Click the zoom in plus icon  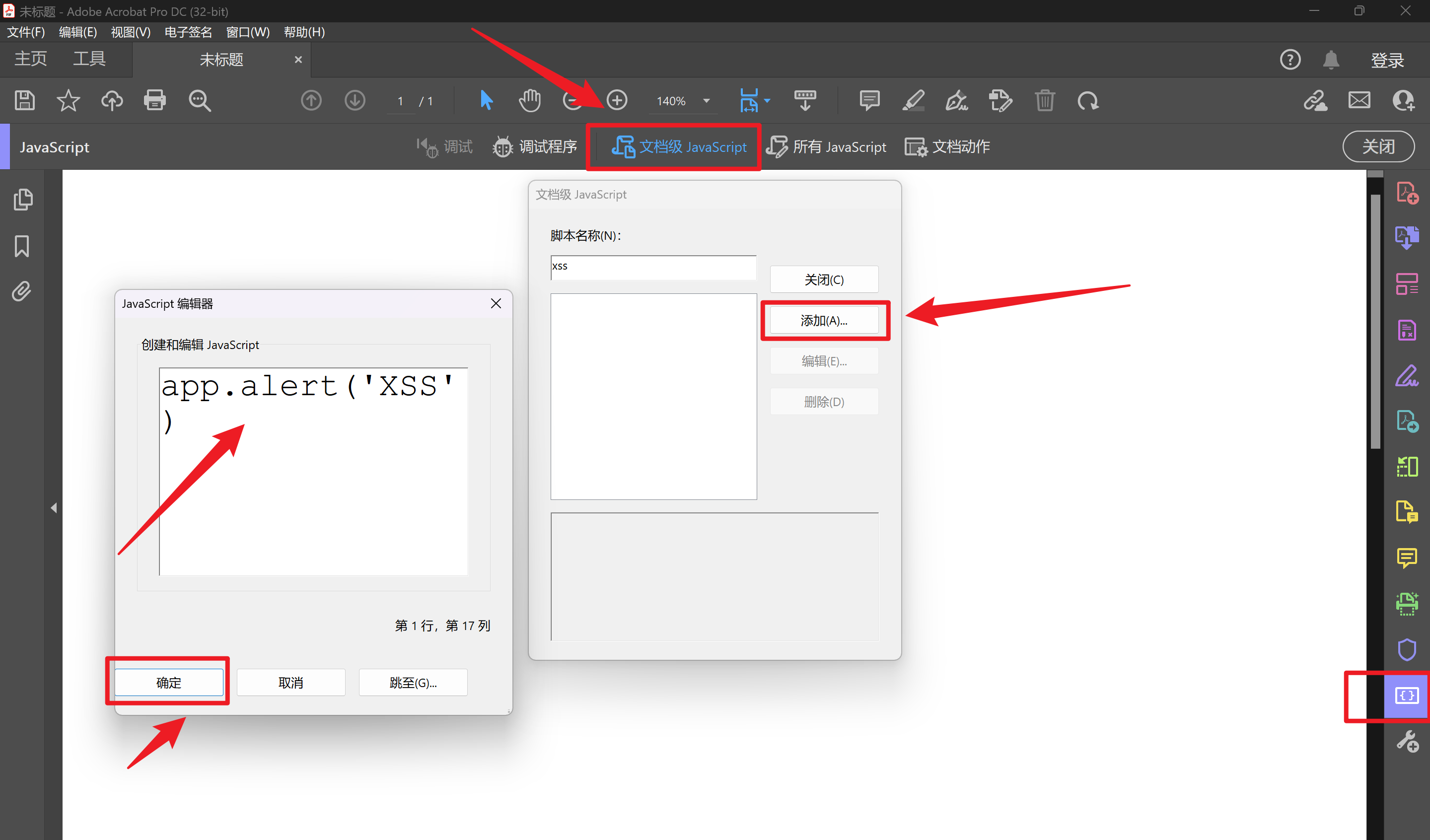coord(617,100)
